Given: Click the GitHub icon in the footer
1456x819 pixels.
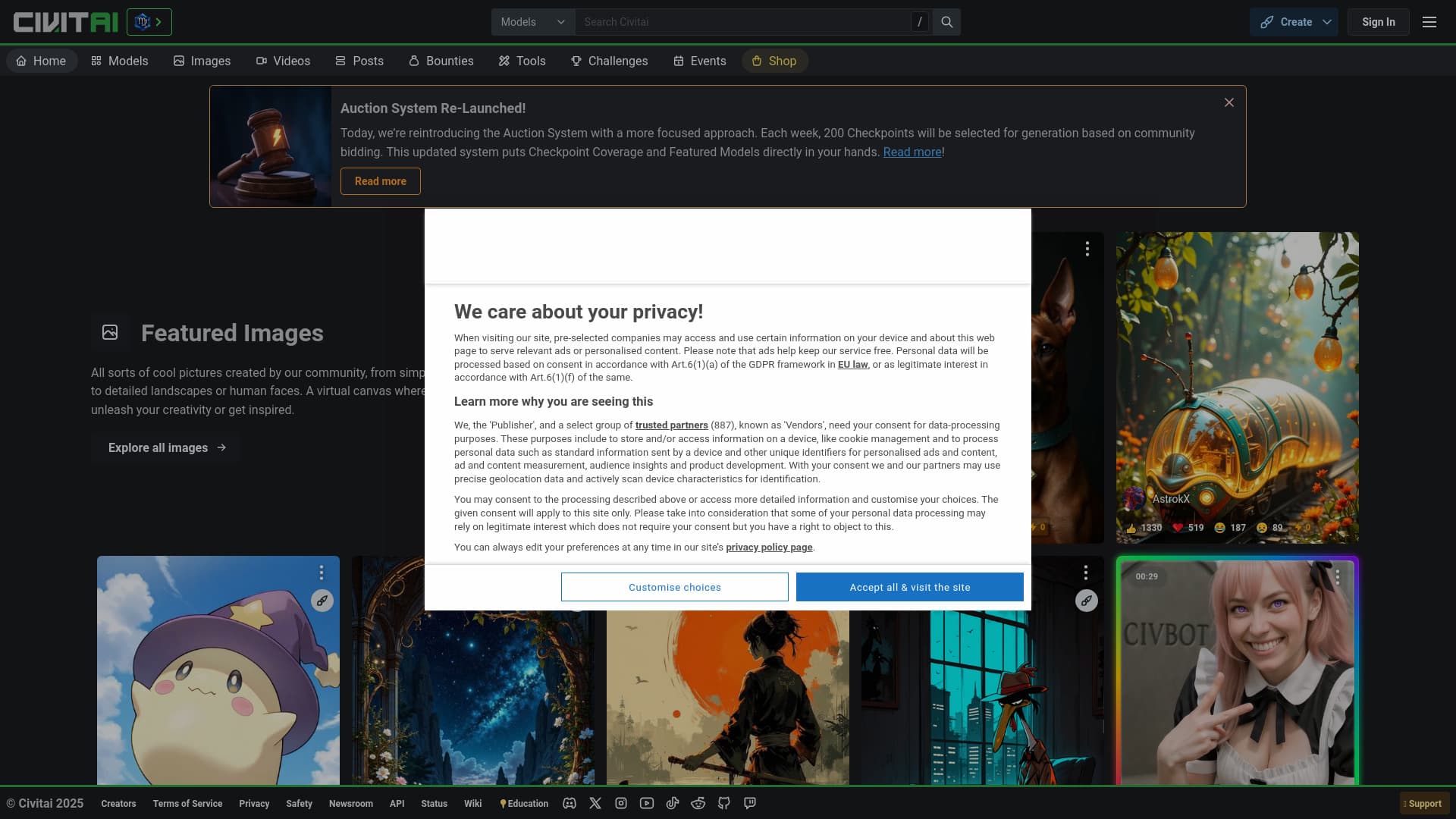Looking at the screenshot, I should 724,803.
